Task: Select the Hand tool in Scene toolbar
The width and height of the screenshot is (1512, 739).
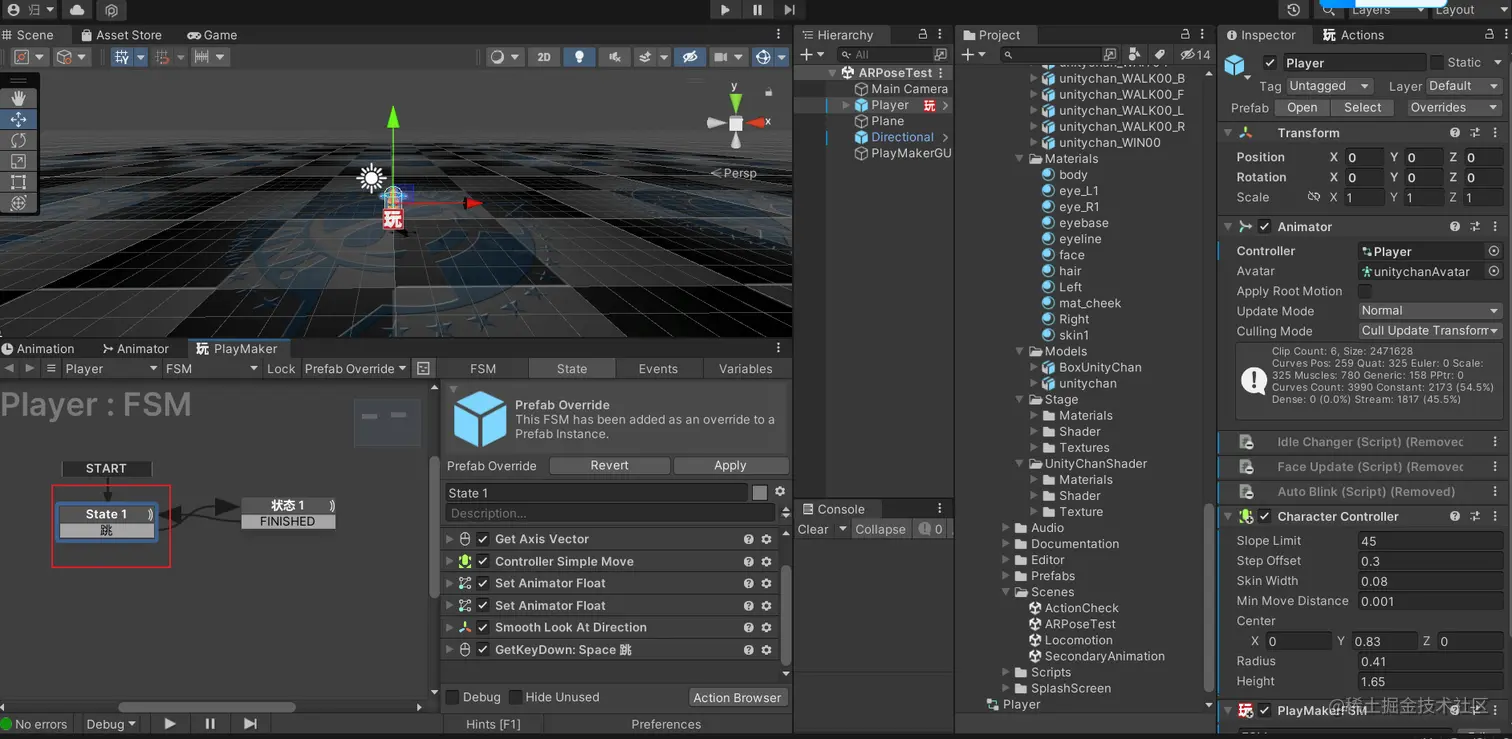Action: pos(18,98)
